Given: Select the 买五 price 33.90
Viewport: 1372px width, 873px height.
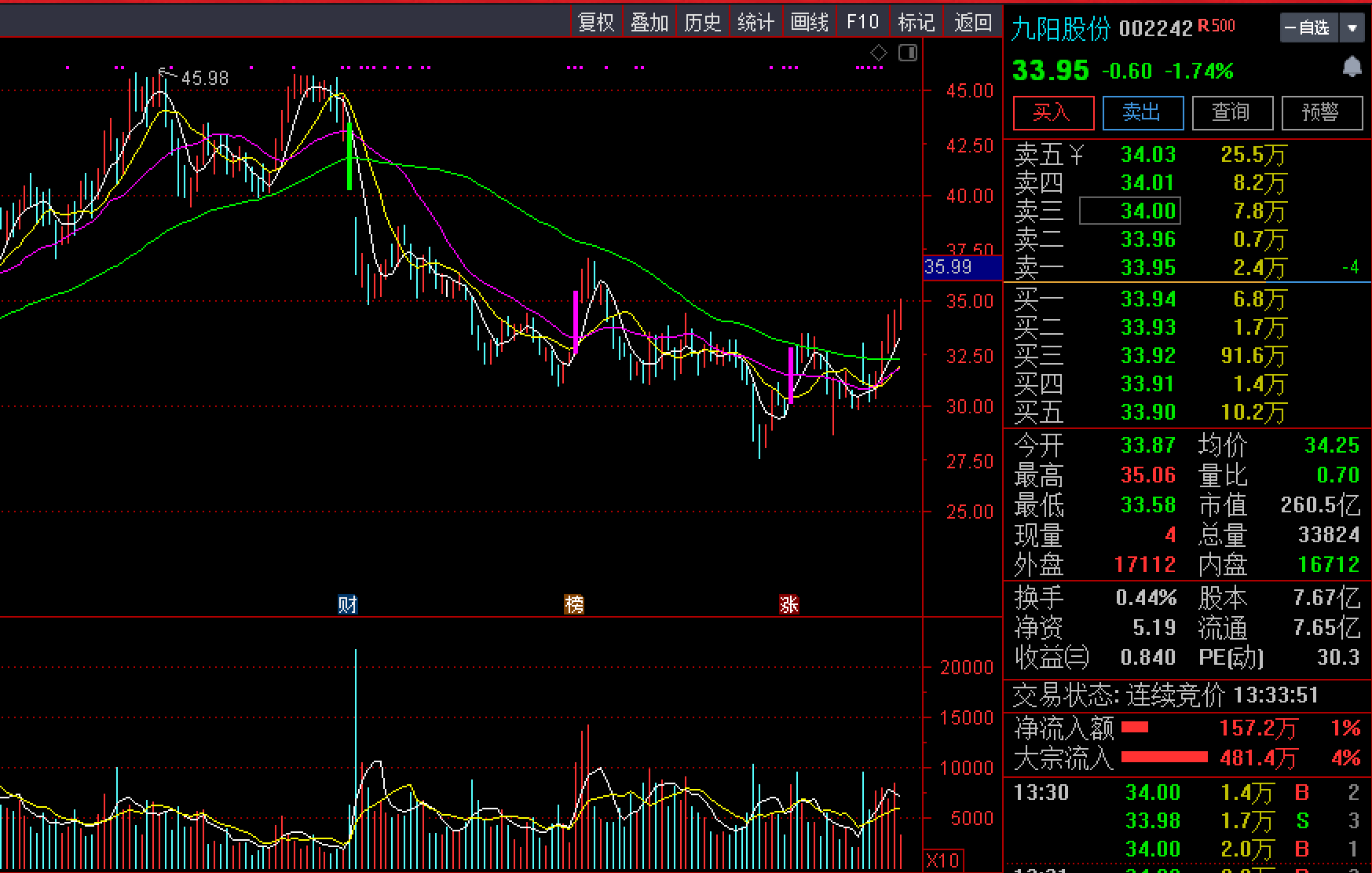Looking at the screenshot, I should click(1148, 413).
